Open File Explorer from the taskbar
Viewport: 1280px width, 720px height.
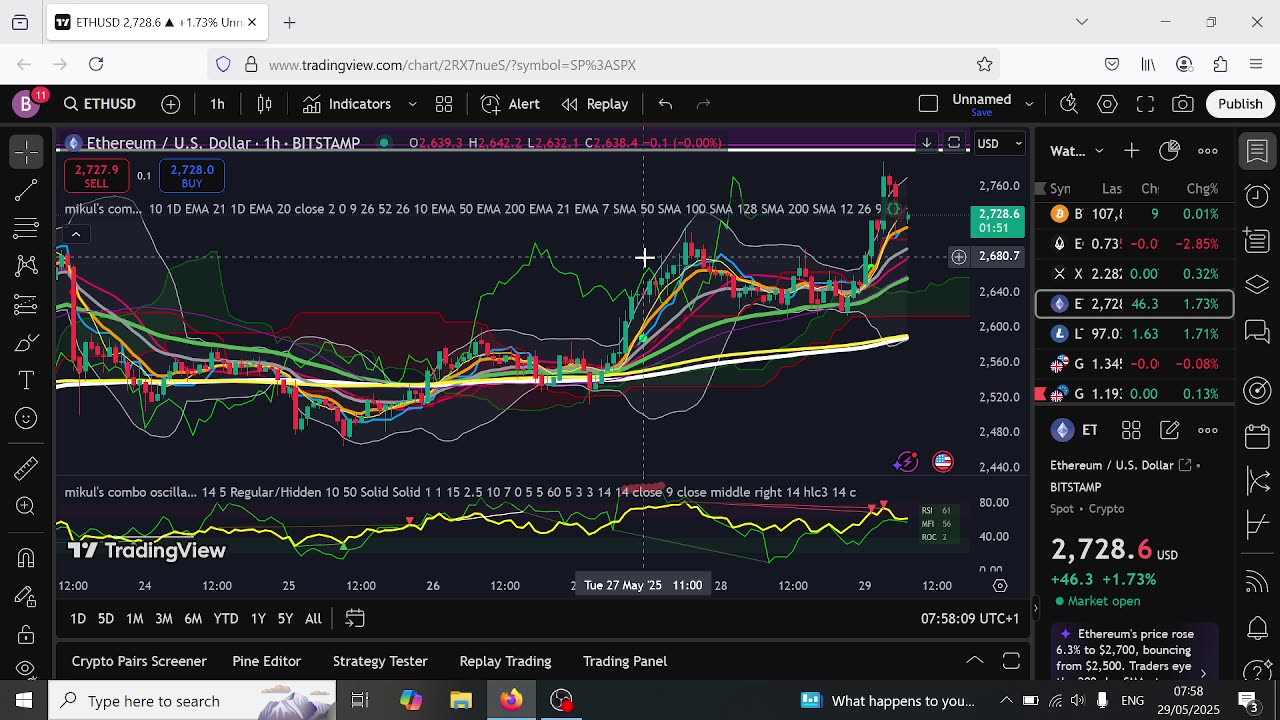[461, 701]
